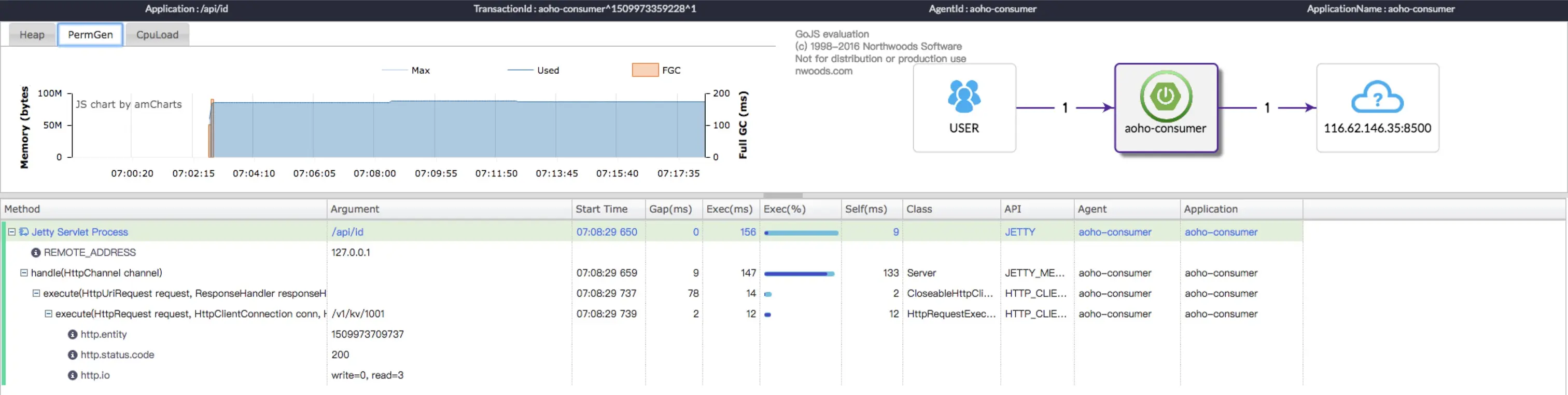Click Exec(%) bar in handle(HttpChannel) row

tap(799, 274)
